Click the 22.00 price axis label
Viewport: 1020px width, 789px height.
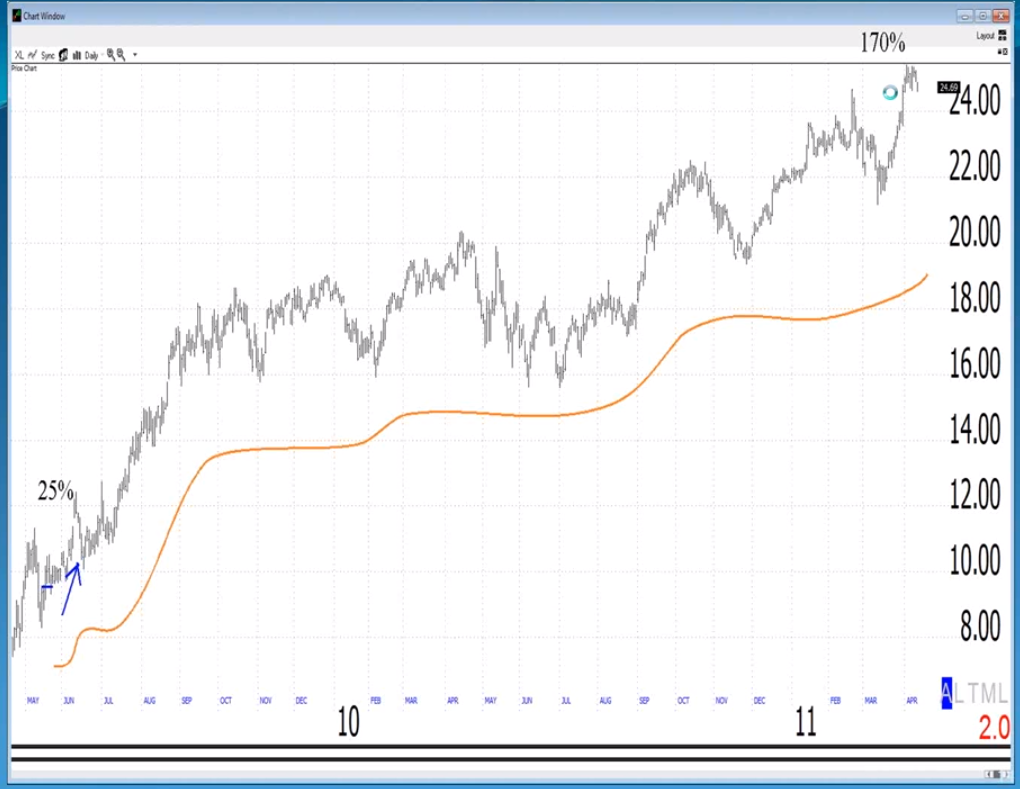[x=974, y=167]
